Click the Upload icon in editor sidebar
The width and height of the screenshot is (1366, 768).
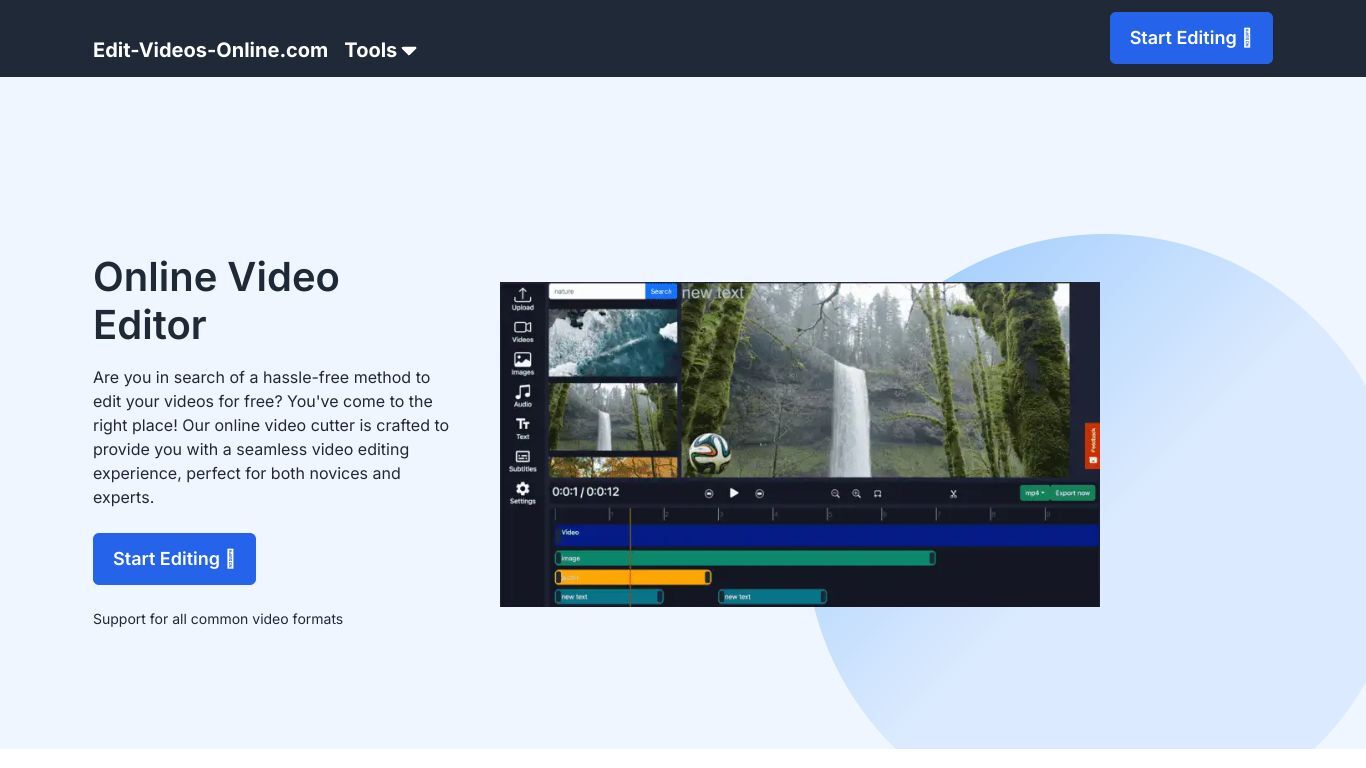coord(522,298)
